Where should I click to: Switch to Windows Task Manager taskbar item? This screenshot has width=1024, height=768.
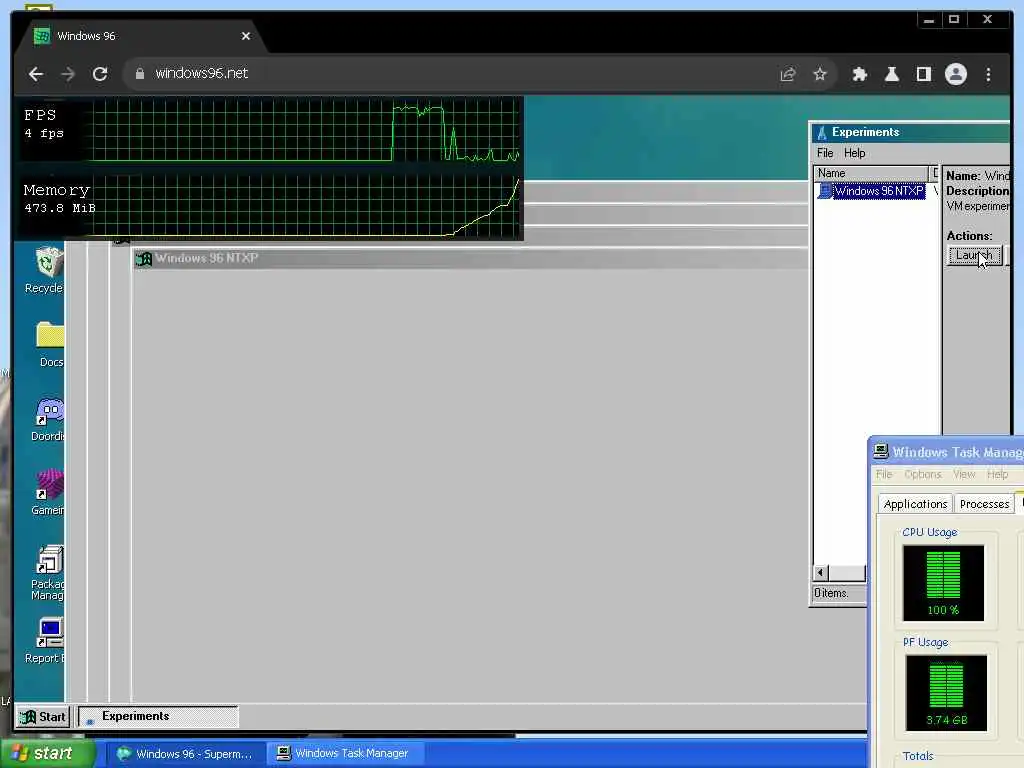click(x=345, y=754)
